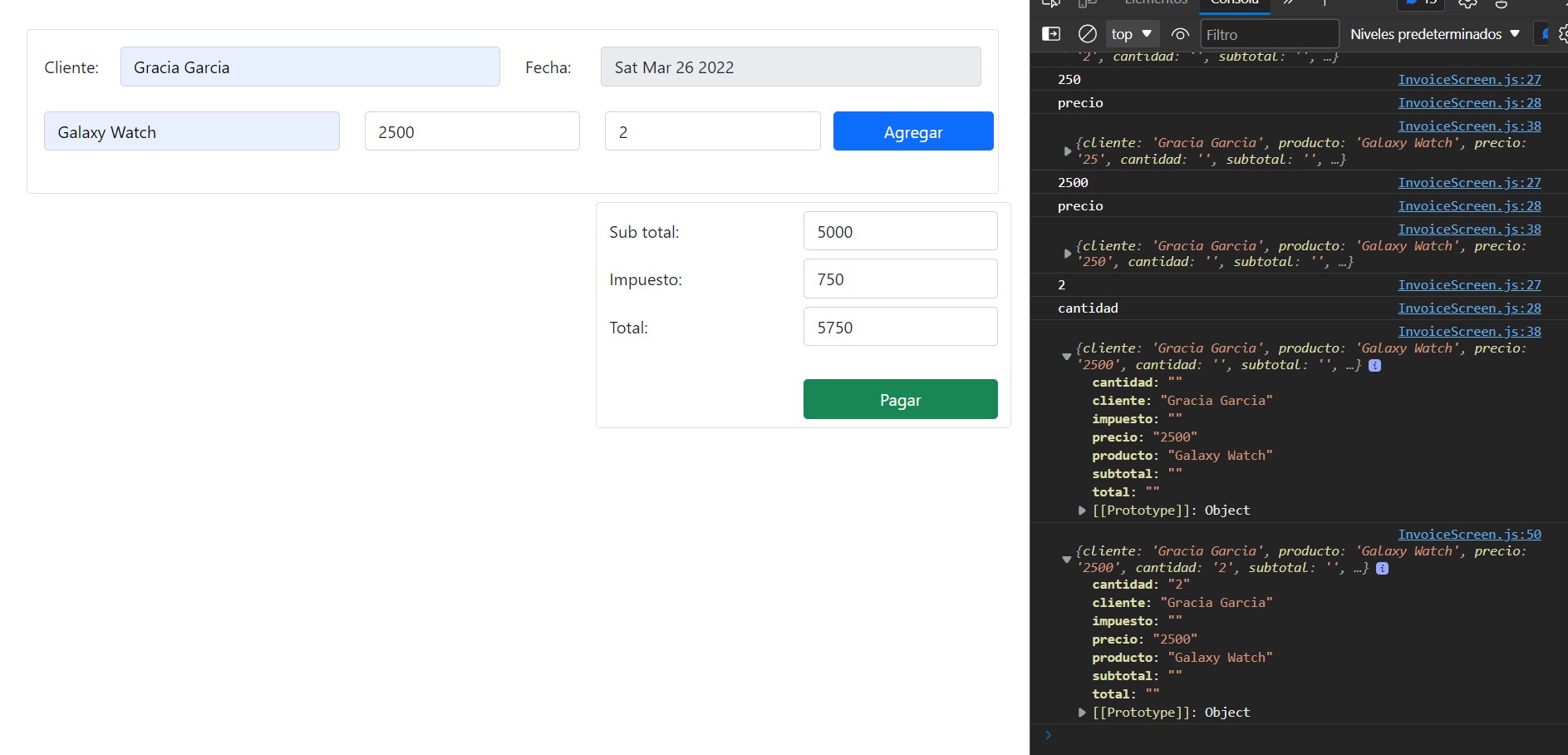Select the logged value 250 in console

tap(1069, 79)
